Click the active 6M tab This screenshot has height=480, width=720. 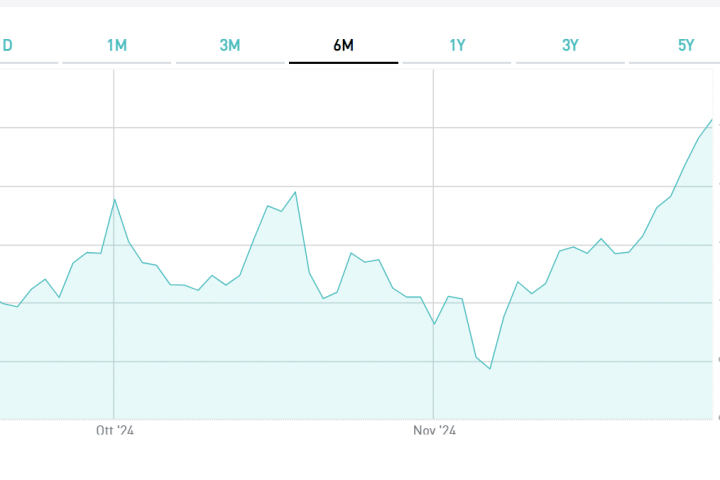[x=343, y=45]
